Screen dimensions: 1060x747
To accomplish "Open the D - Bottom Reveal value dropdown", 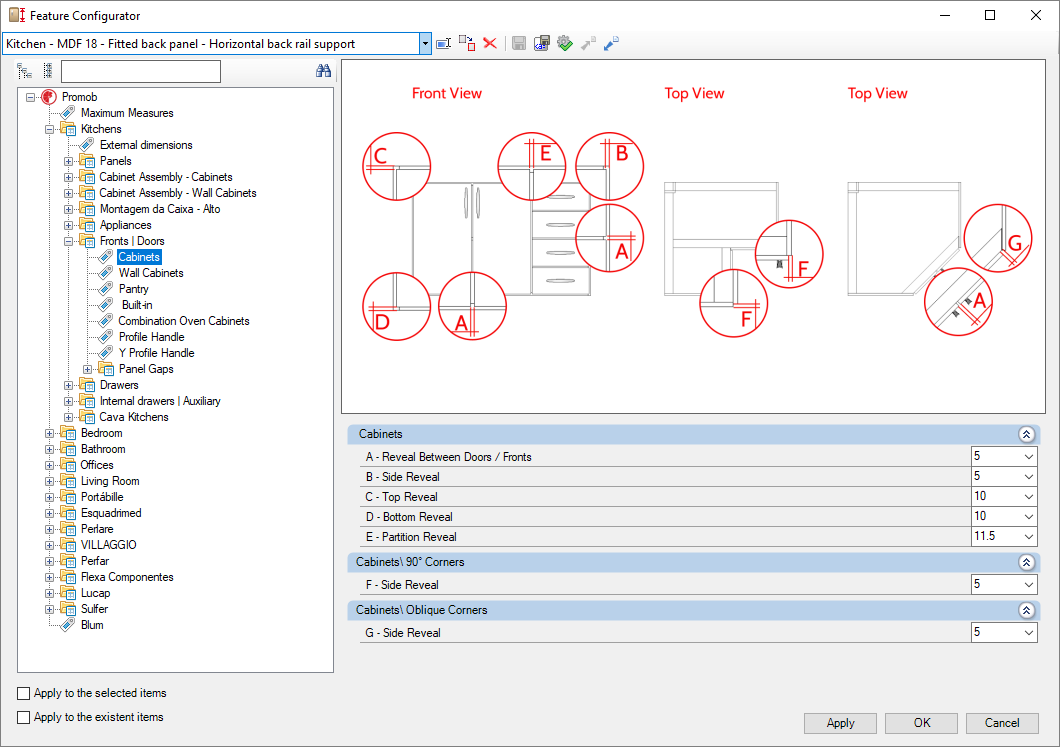I will click(1028, 516).
